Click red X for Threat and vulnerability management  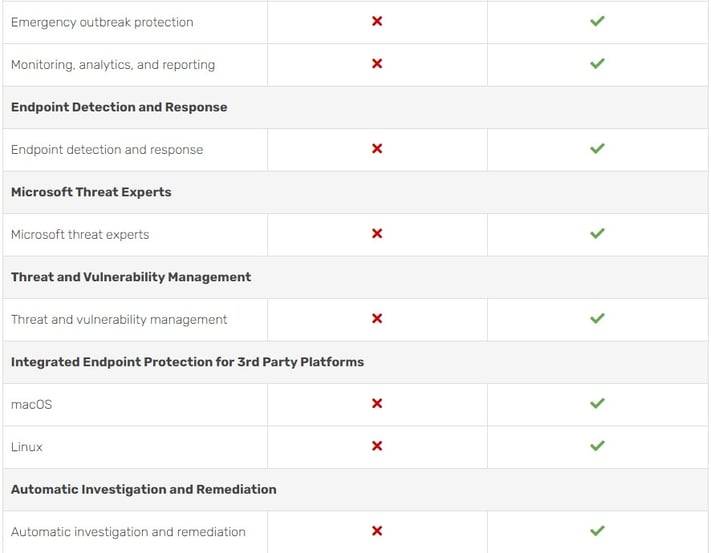point(377,319)
